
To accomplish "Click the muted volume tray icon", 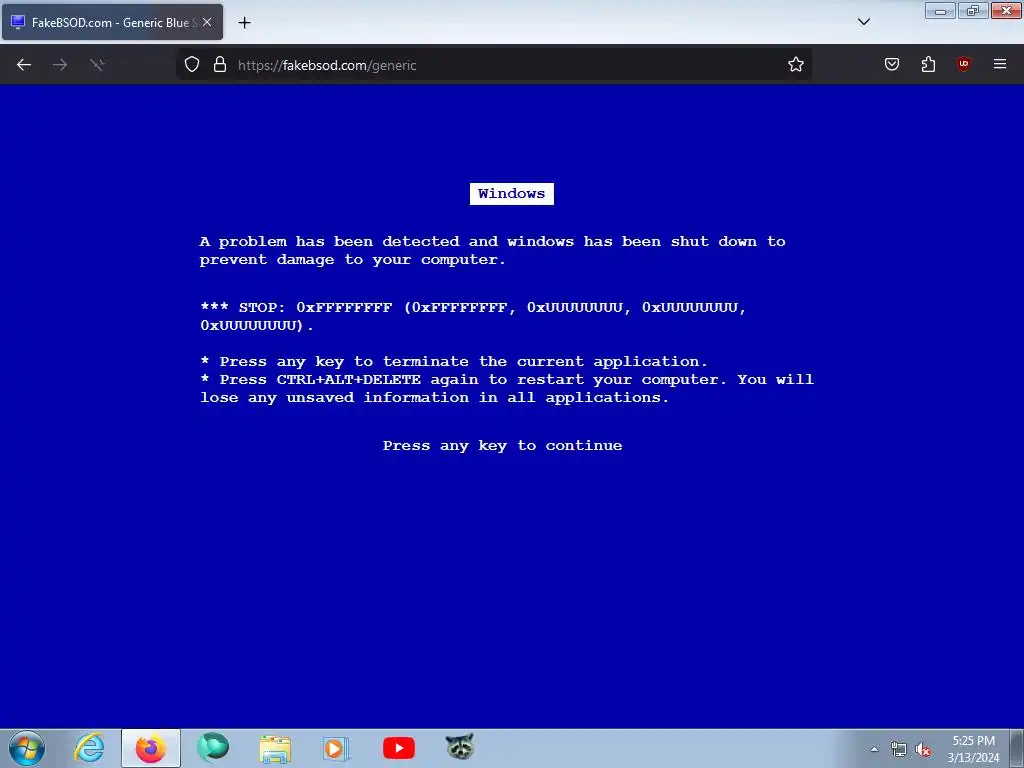I will [923, 749].
